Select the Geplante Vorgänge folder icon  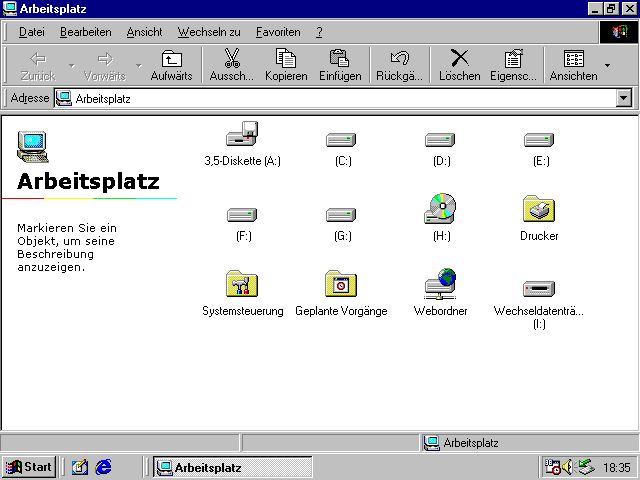pyautogui.click(x=341, y=284)
